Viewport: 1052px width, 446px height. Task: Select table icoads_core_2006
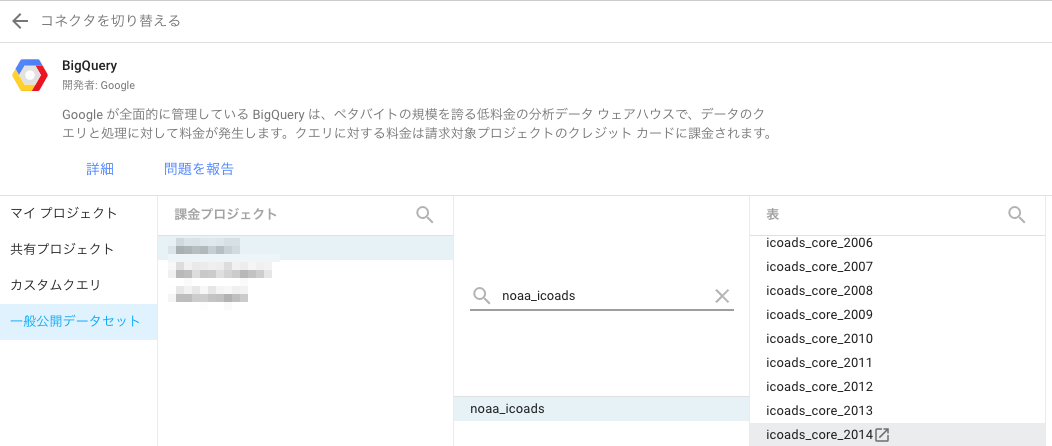click(x=897, y=243)
